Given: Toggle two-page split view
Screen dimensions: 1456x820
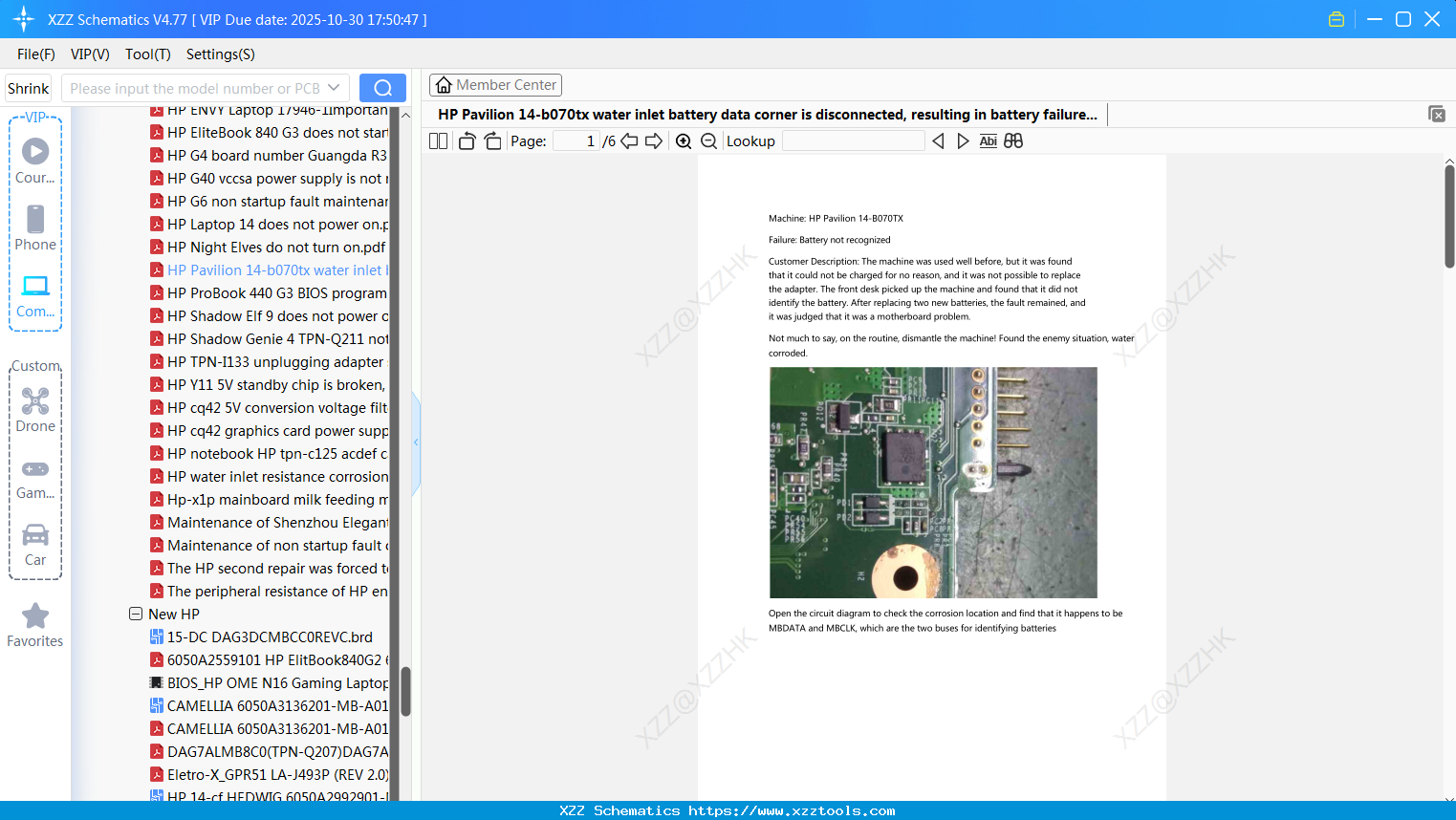Looking at the screenshot, I should pyautogui.click(x=438, y=140).
